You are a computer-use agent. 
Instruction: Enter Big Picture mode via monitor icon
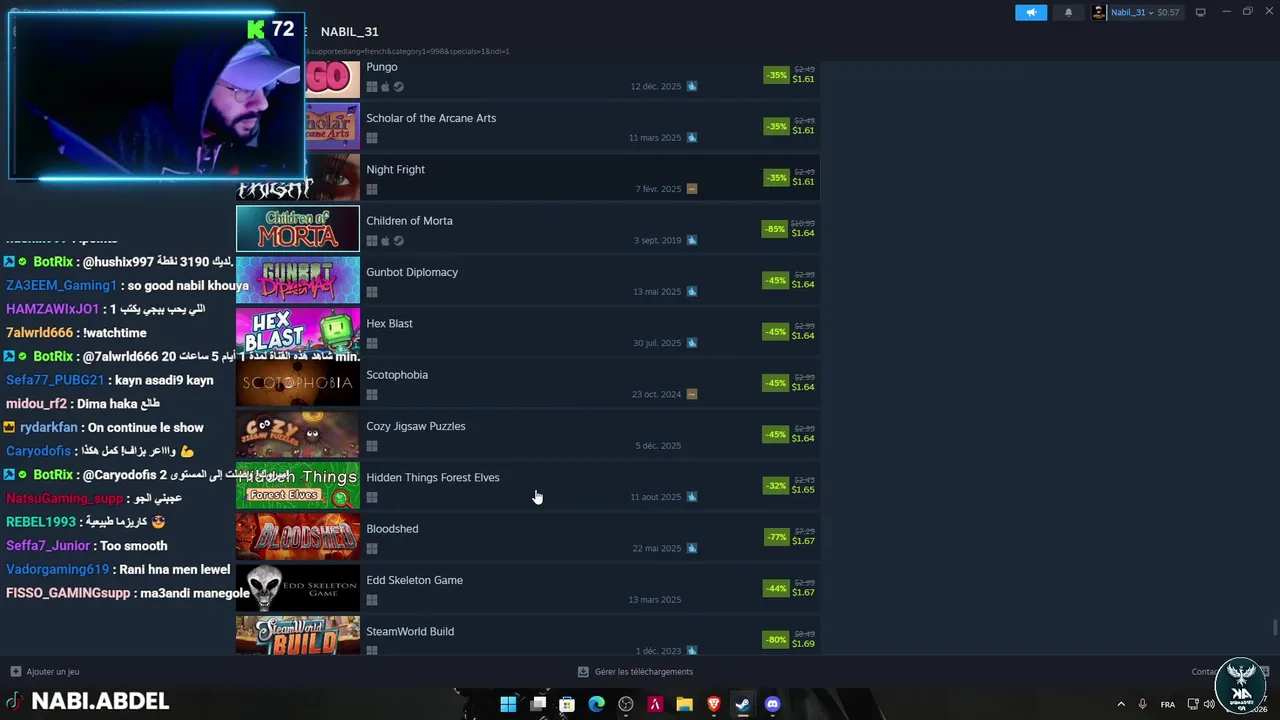click(1200, 12)
